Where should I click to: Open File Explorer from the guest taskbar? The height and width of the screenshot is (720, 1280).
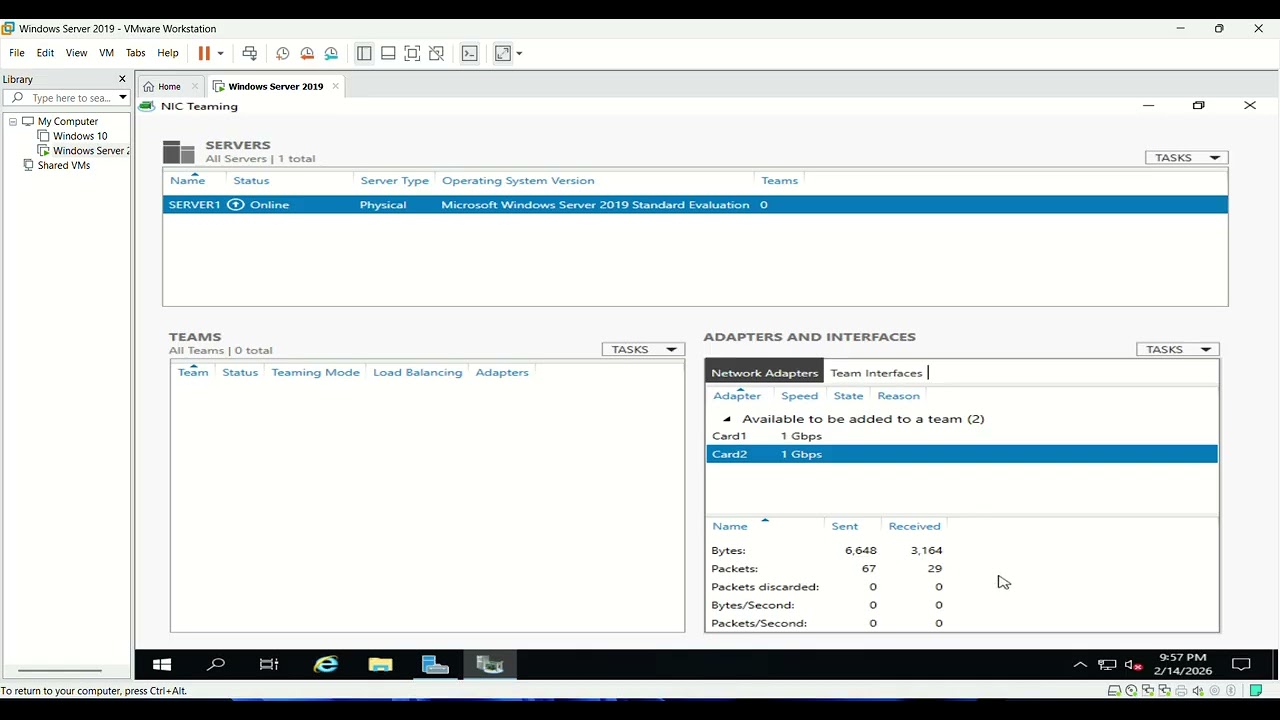[380, 664]
